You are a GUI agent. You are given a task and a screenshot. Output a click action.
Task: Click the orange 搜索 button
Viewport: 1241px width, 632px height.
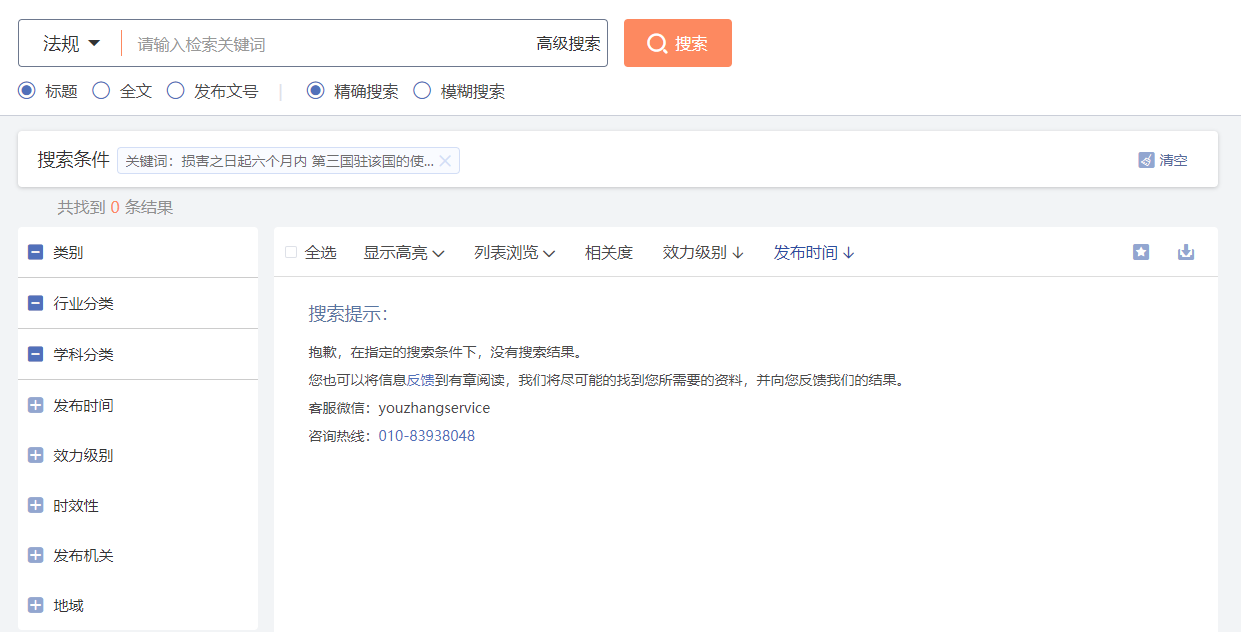click(677, 43)
